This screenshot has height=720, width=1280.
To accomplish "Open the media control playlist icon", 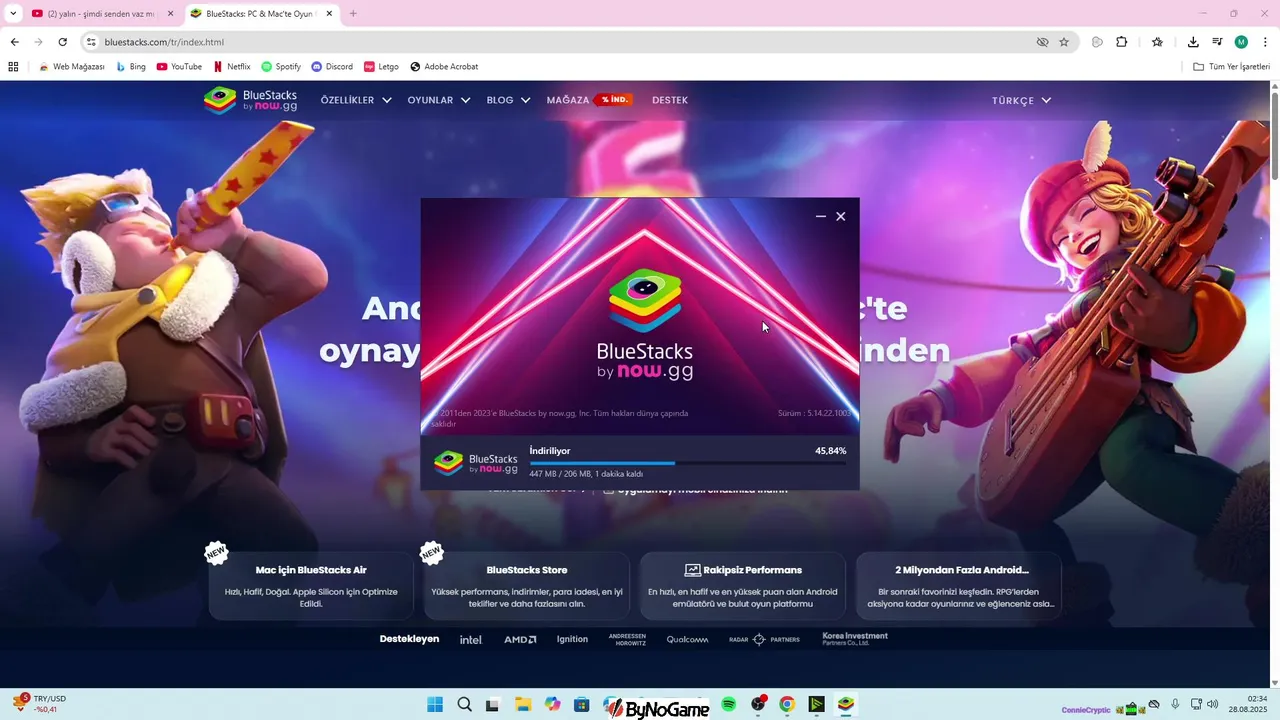I will click(1217, 42).
